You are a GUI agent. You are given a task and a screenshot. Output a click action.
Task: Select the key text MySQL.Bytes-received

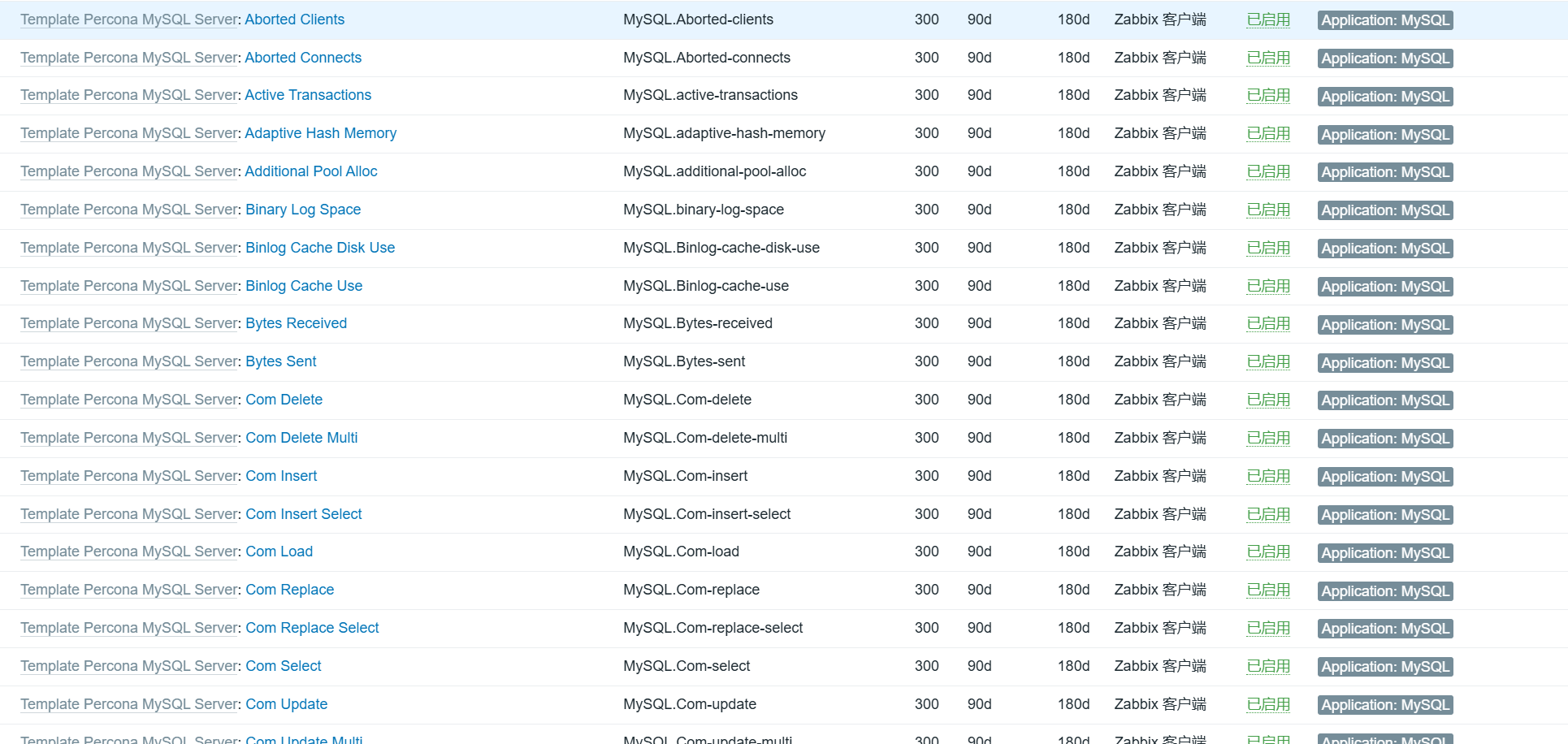698,323
